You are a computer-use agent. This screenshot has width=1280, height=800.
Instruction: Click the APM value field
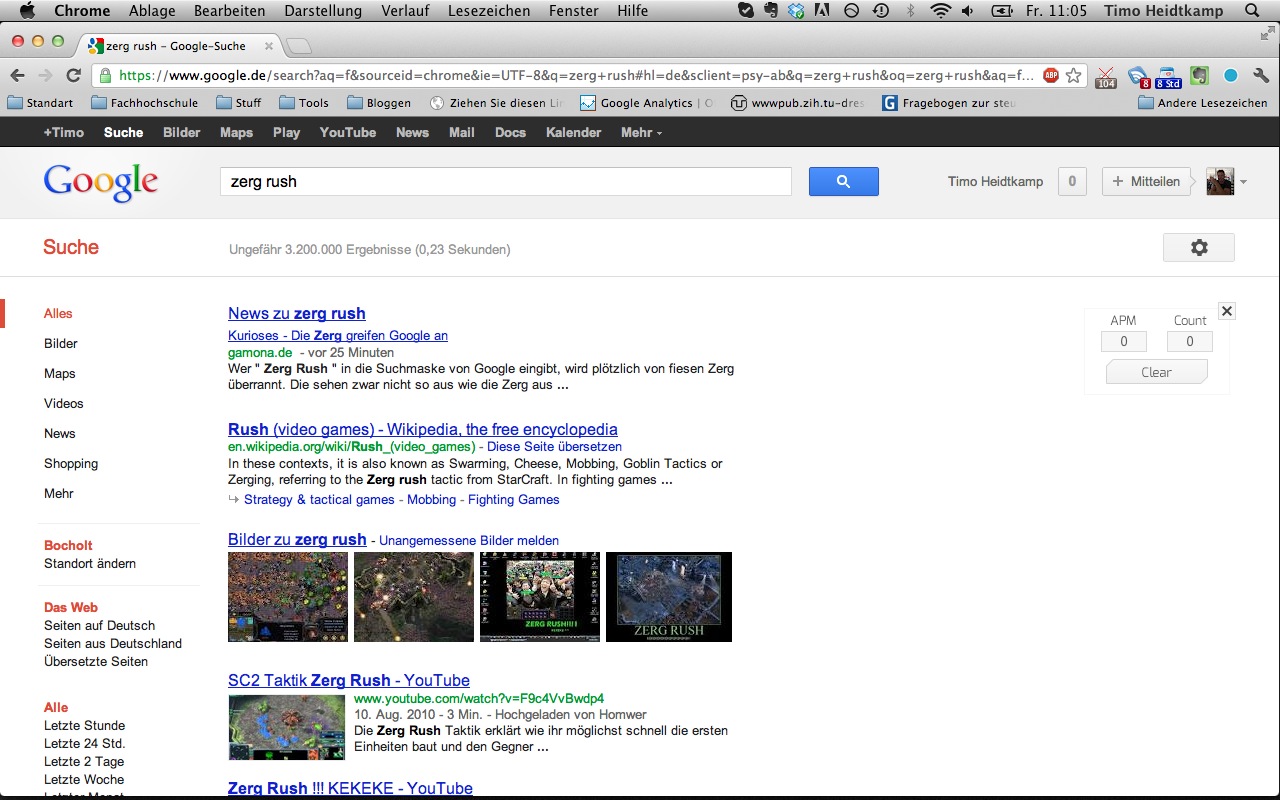[1124, 342]
